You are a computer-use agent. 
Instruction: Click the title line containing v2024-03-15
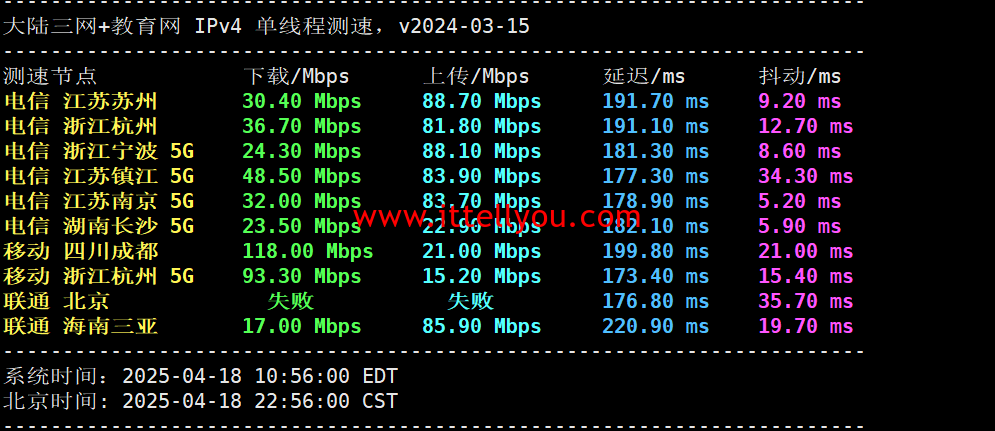point(267,27)
